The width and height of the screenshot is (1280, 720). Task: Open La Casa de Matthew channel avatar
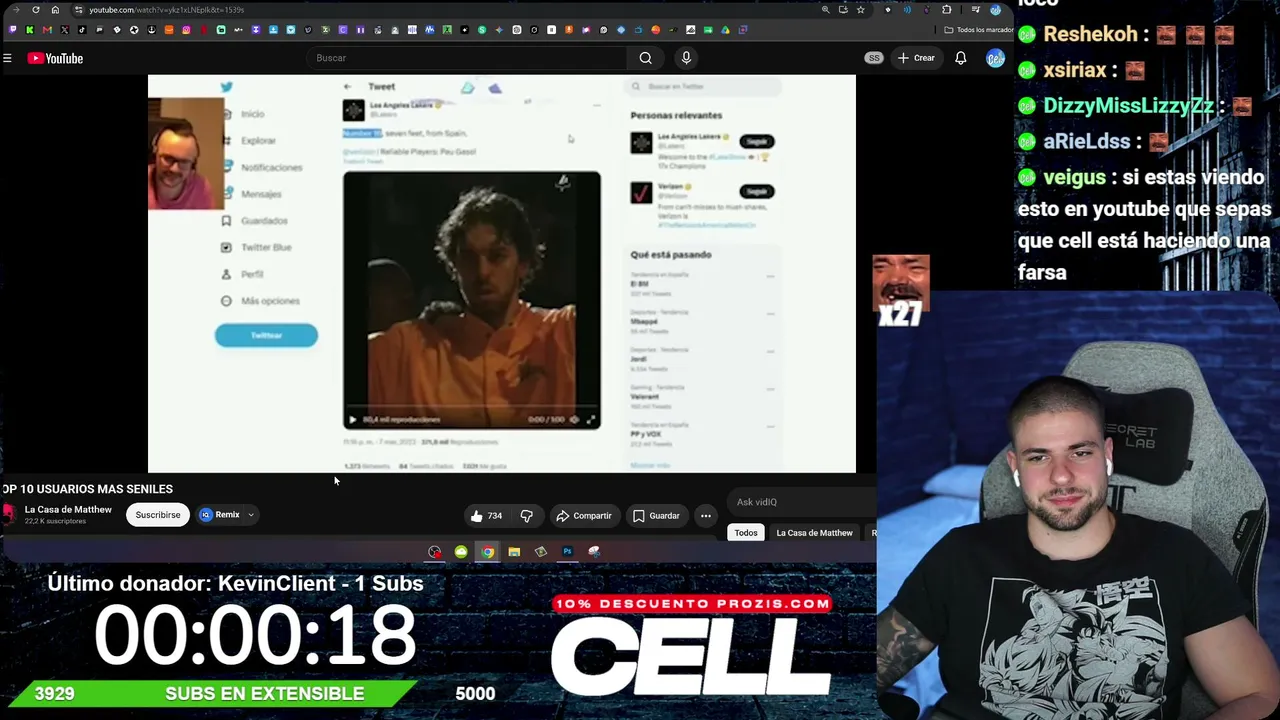pyautogui.click(x=9, y=515)
